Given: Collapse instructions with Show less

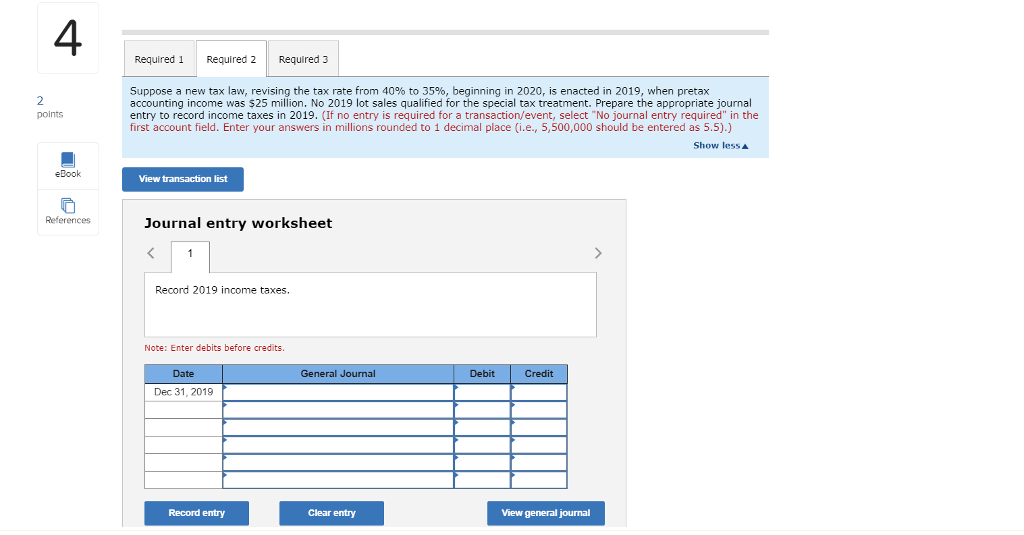Looking at the screenshot, I should pyautogui.click(x=720, y=146).
